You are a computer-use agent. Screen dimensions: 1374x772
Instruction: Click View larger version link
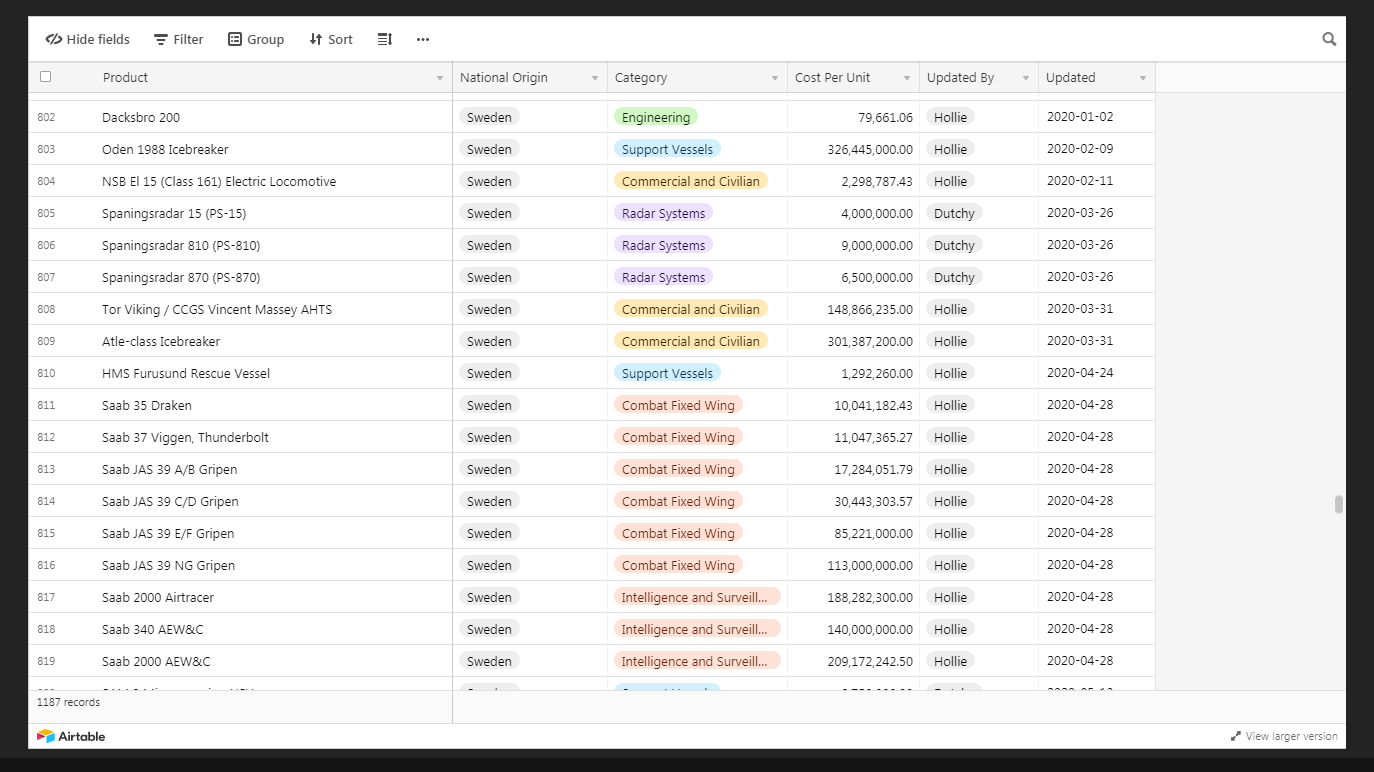tap(1284, 736)
